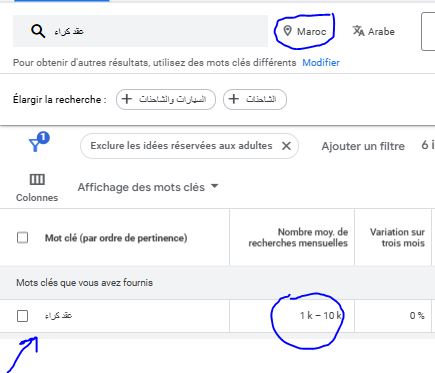435x373 pixels.
Task: Tick the select-all keywords header checkbox
Action: 23,238
